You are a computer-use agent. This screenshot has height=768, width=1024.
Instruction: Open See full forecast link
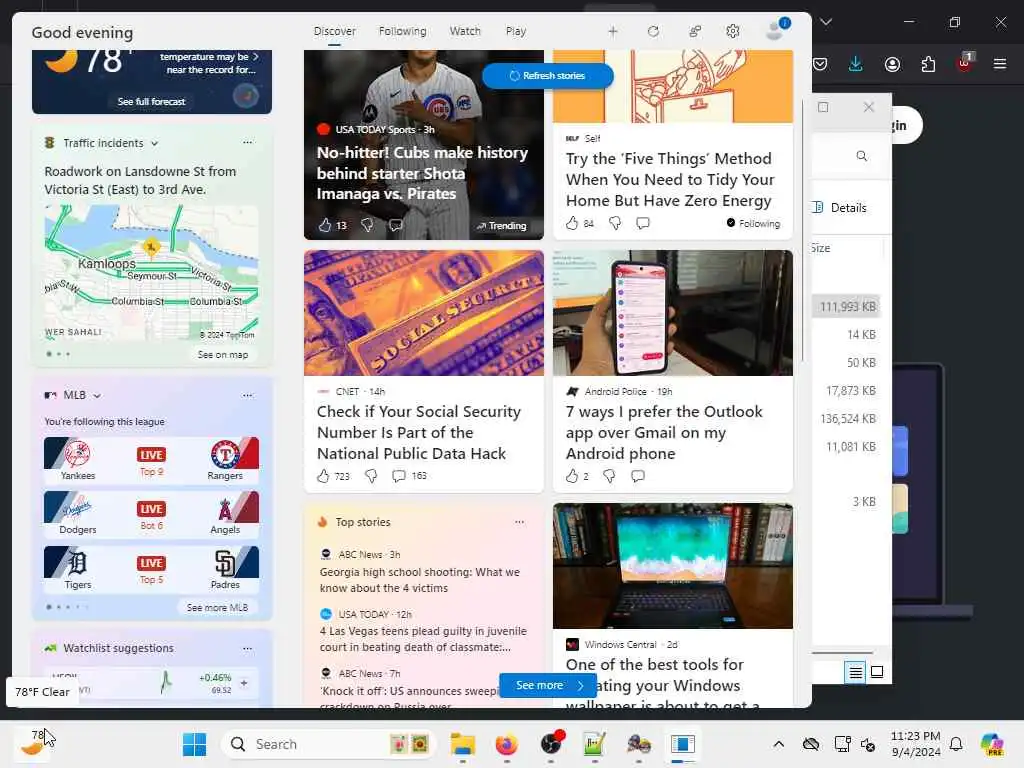click(152, 101)
